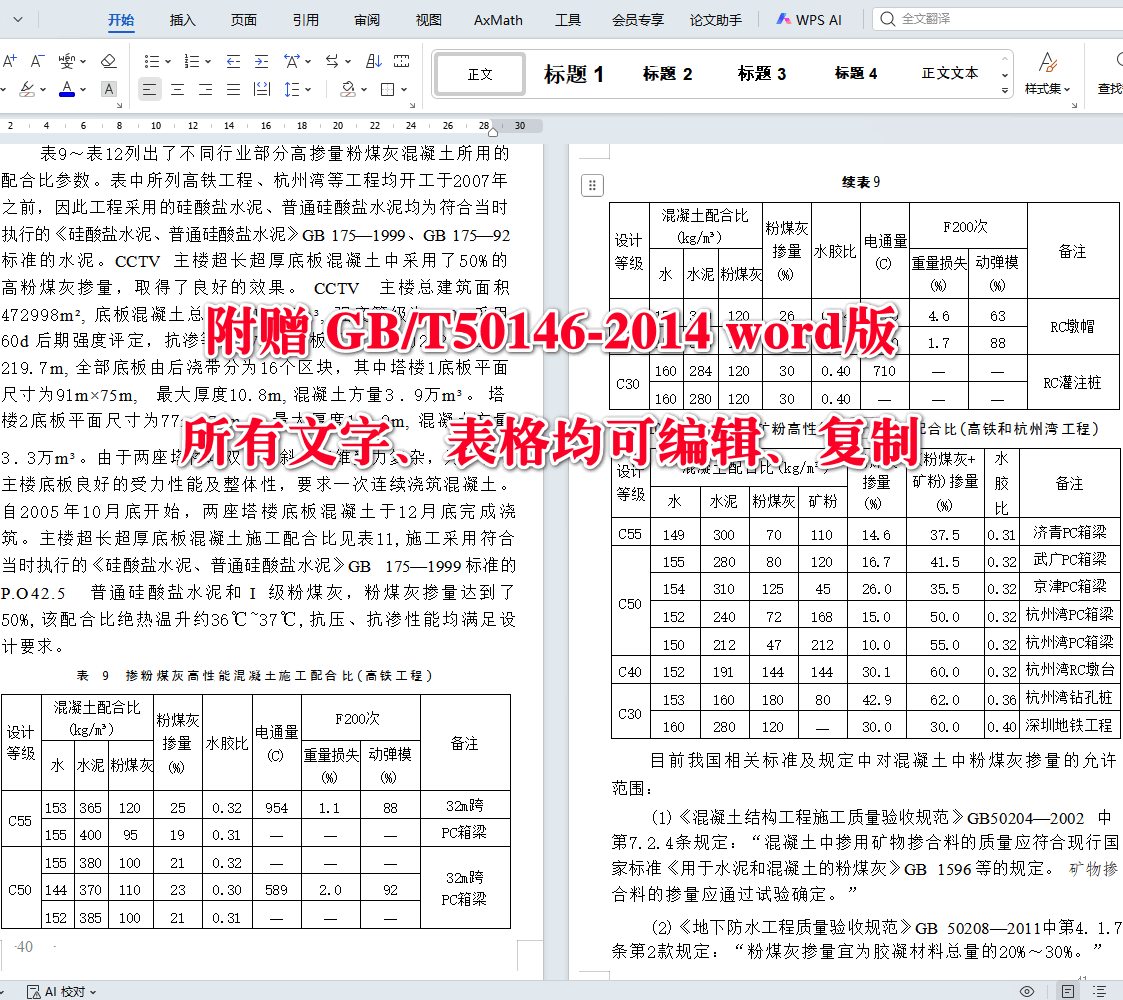Switch to outline view icon
This screenshot has height=1000, width=1123.
[x=1100, y=991]
